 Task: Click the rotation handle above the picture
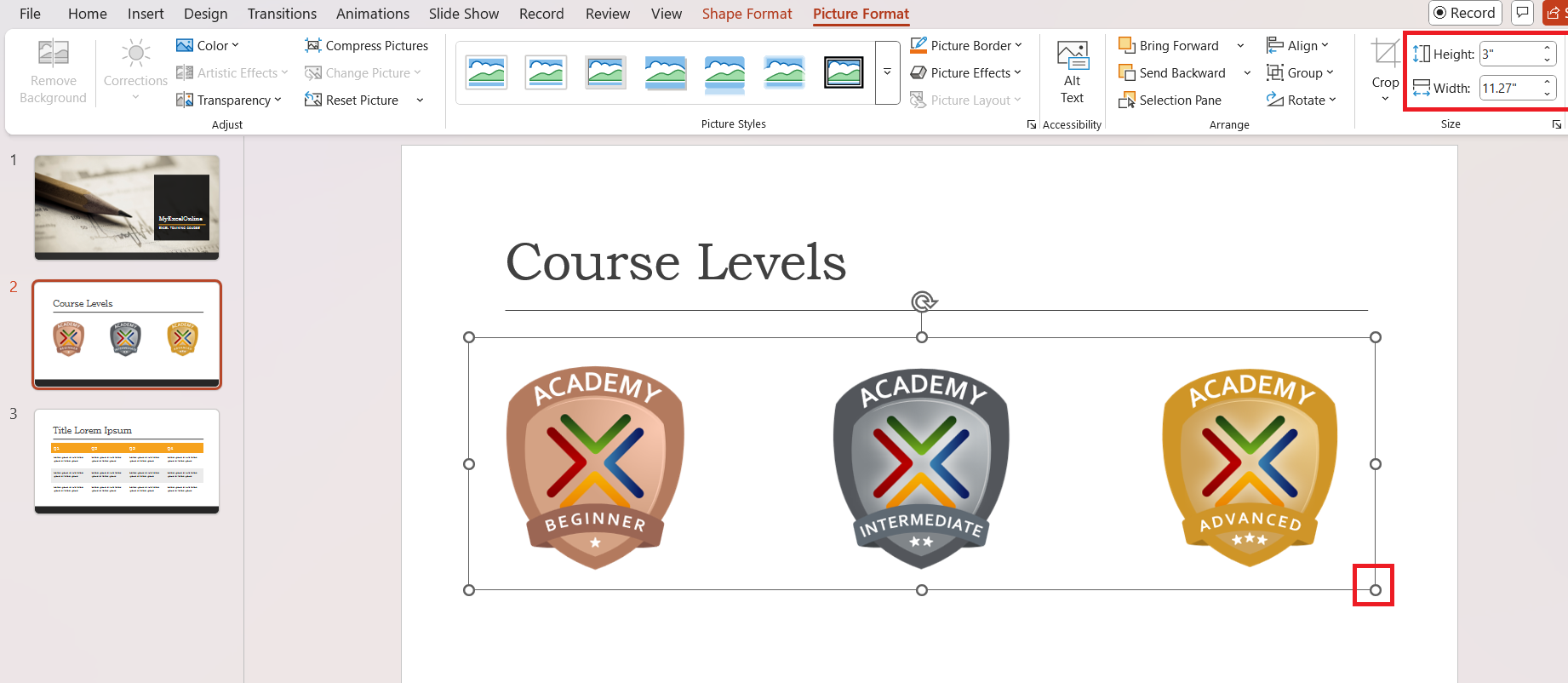point(923,301)
